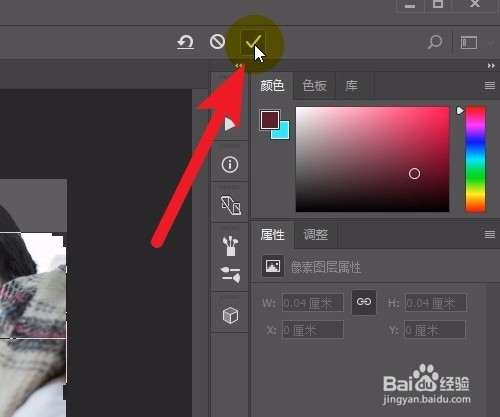Click inside the color picker field
Screen dimensions: 500x417
372,159
